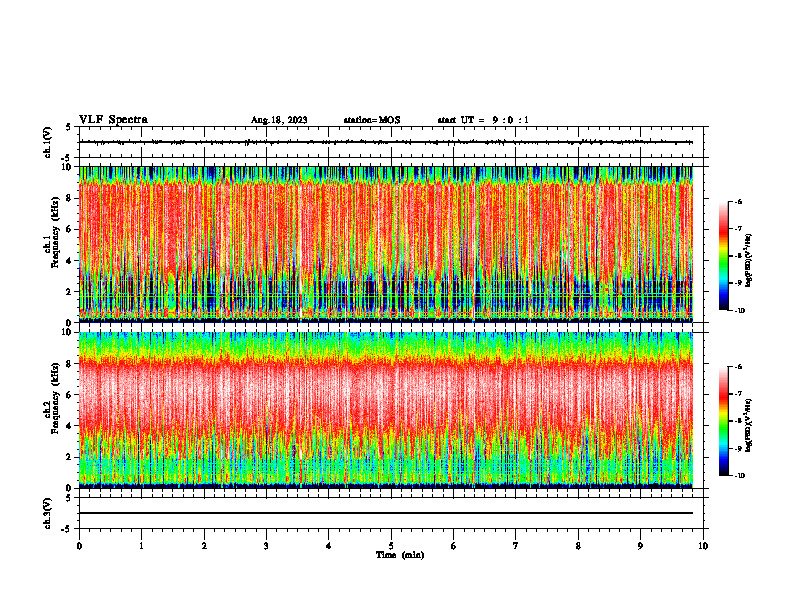The image size is (792, 612).
Task: Click the "ch.3(V)" axis label
Action: 47,513
